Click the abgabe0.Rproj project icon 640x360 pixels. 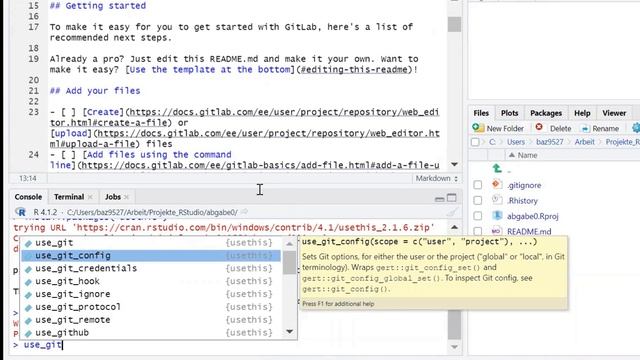pyautogui.click(x=497, y=216)
